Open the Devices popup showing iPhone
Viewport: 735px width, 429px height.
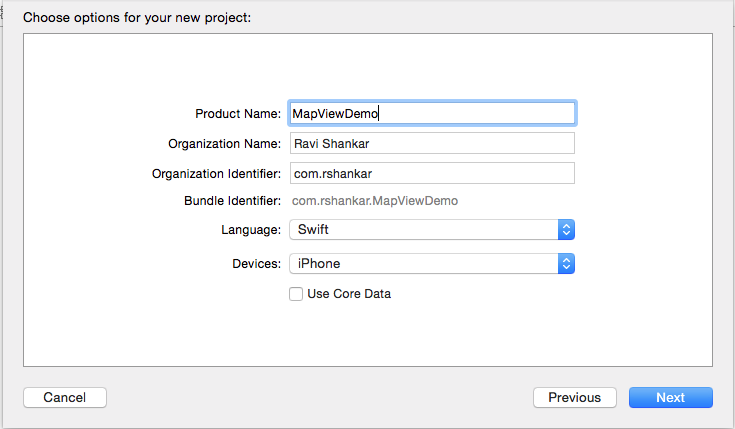pyautogui.click(x=432, y=263)
